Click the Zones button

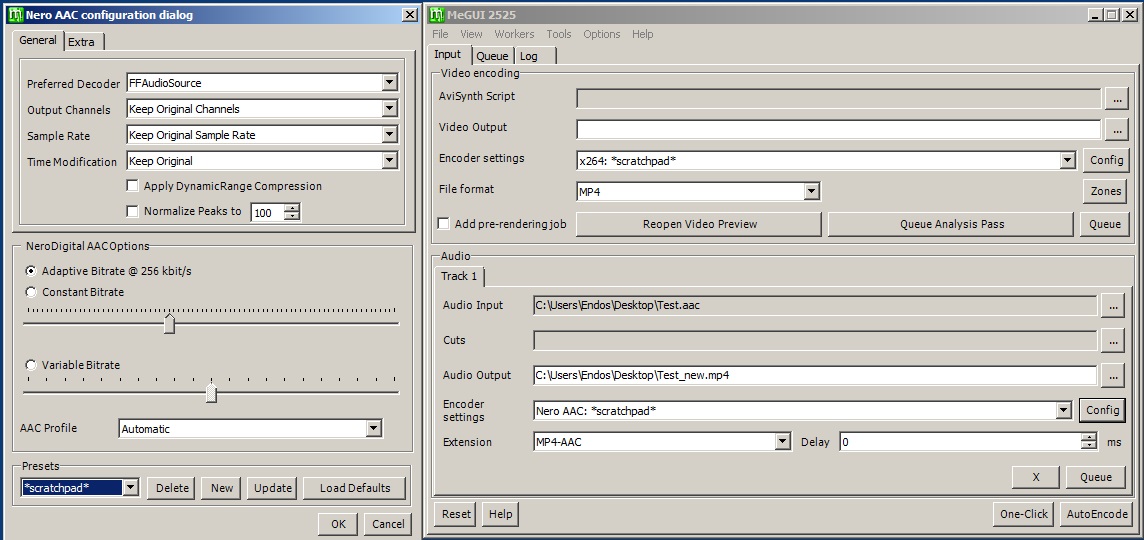point(1106,192)
